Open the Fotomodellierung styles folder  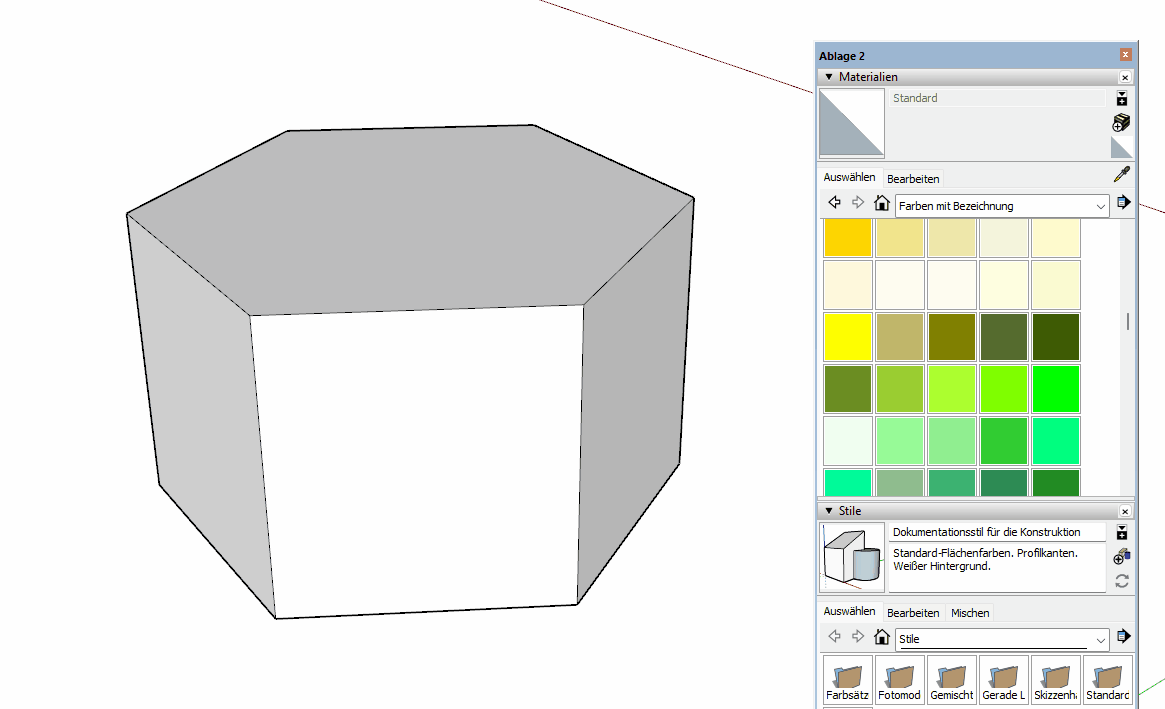[900, 680]
